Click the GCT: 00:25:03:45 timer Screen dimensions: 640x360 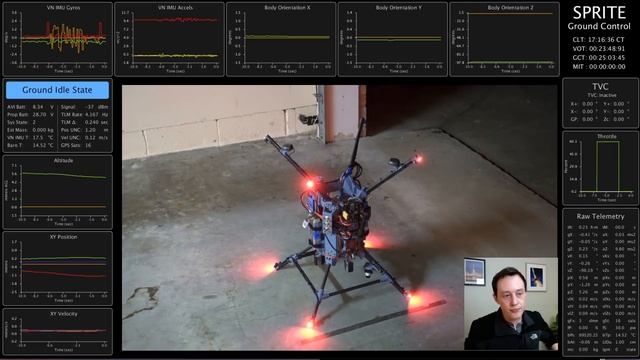click(598, 58)
